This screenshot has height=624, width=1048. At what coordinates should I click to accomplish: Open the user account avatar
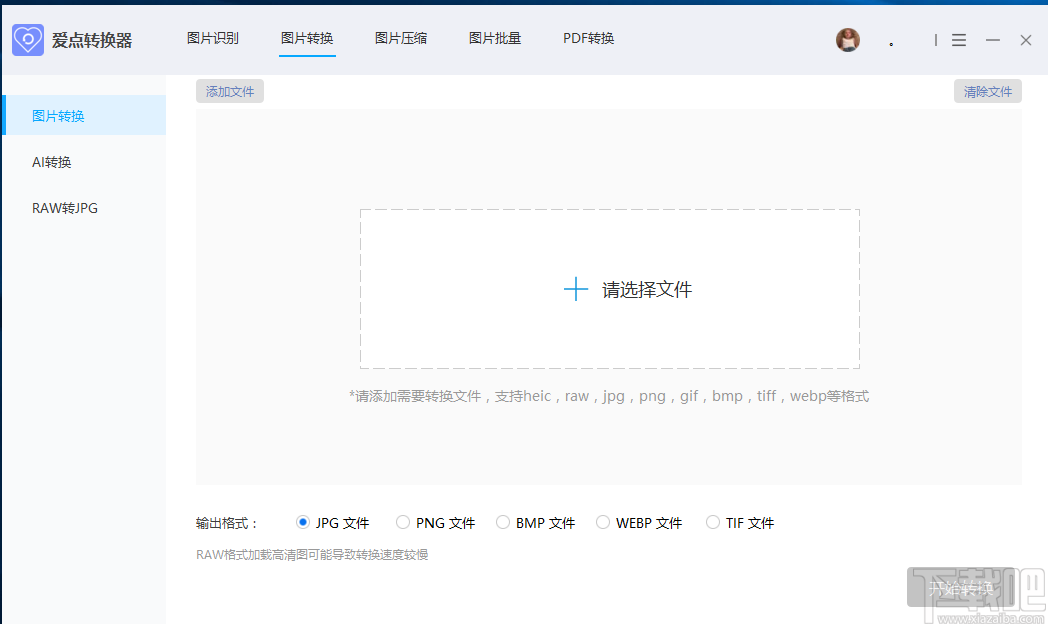click(x=847, y=40)
